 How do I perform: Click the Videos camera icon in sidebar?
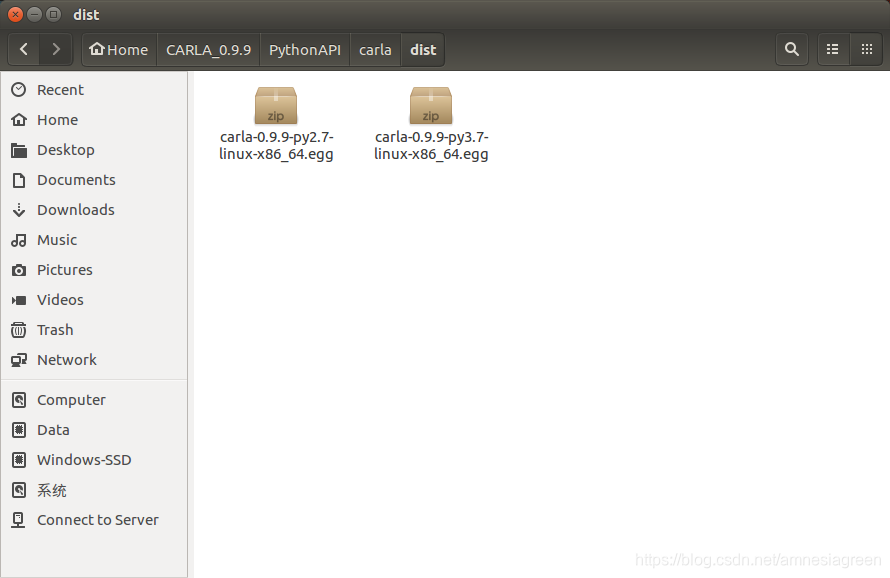pyautogui.click(x=19, y=300)
